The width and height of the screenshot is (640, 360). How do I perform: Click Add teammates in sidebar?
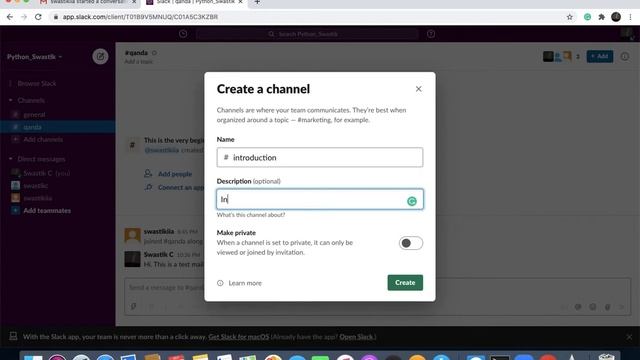coord(47,211)
